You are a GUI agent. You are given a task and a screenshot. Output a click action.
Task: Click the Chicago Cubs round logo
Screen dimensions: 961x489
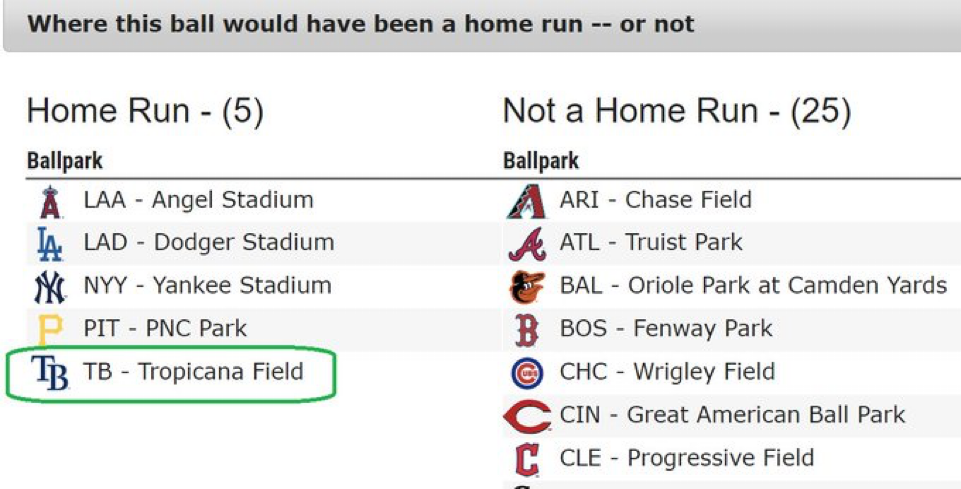click(x=527, y=373)
